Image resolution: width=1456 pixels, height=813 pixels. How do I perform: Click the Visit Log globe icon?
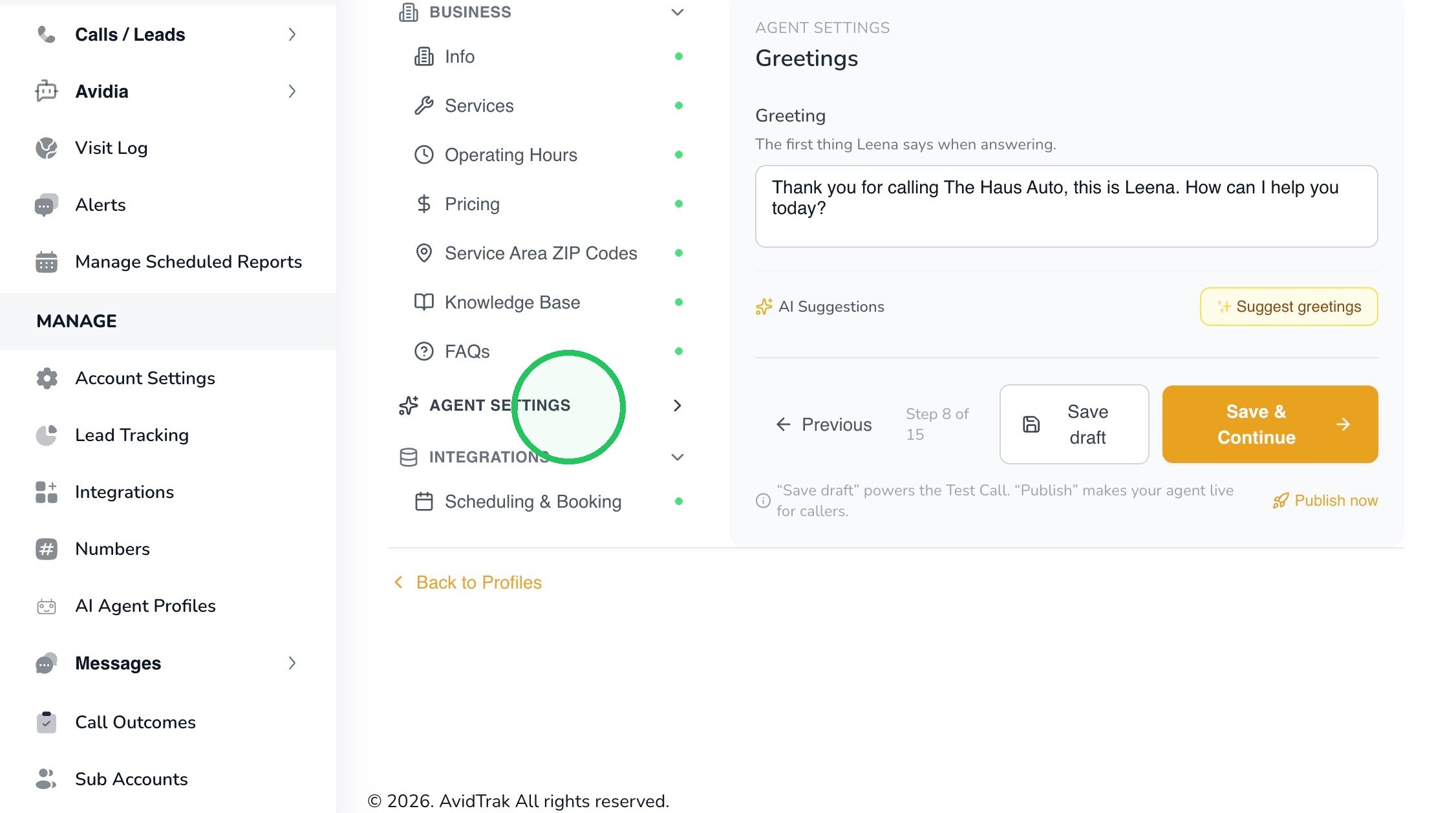pyautogui.click(x=46, y=148)
